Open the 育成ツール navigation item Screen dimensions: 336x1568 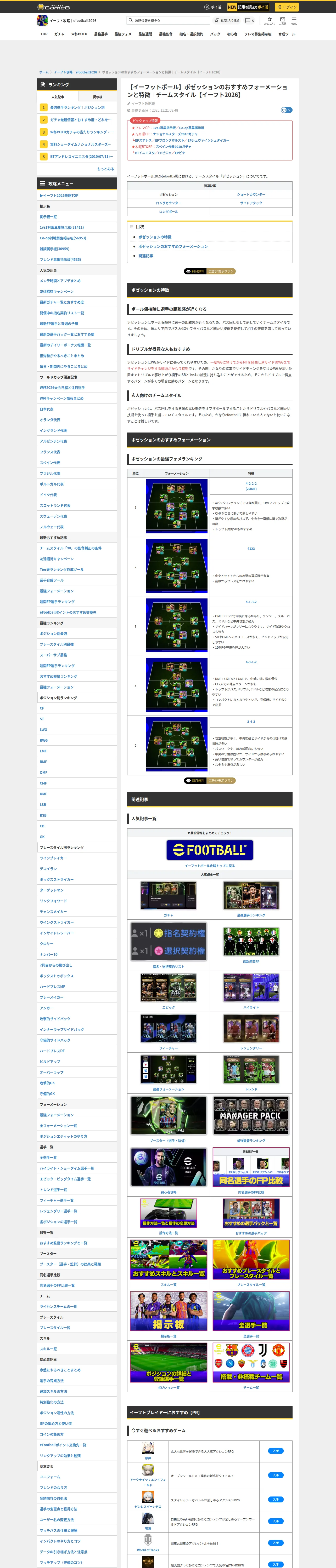tap(287, 34)
